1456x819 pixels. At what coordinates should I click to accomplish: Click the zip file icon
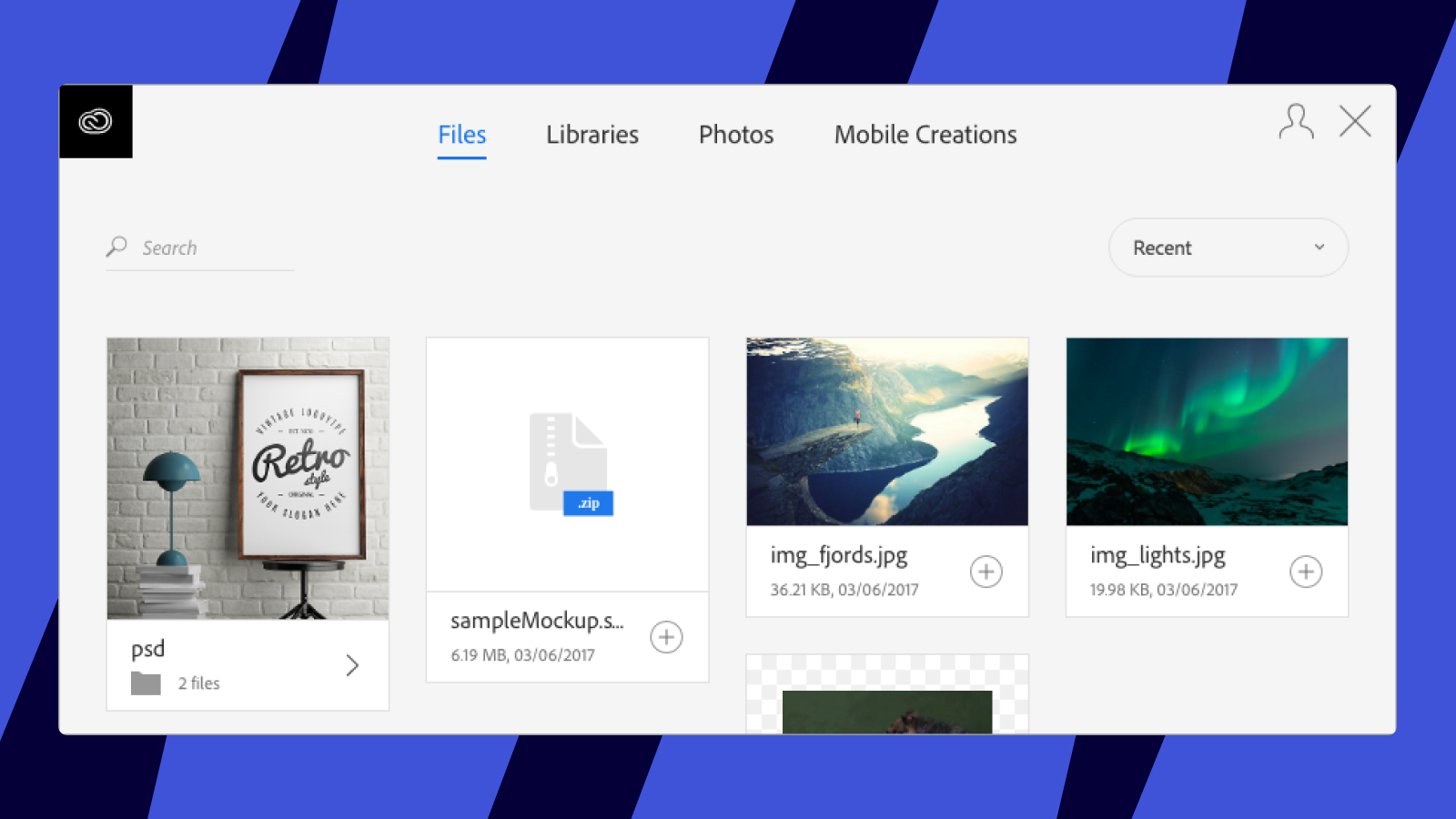(571, 464)
